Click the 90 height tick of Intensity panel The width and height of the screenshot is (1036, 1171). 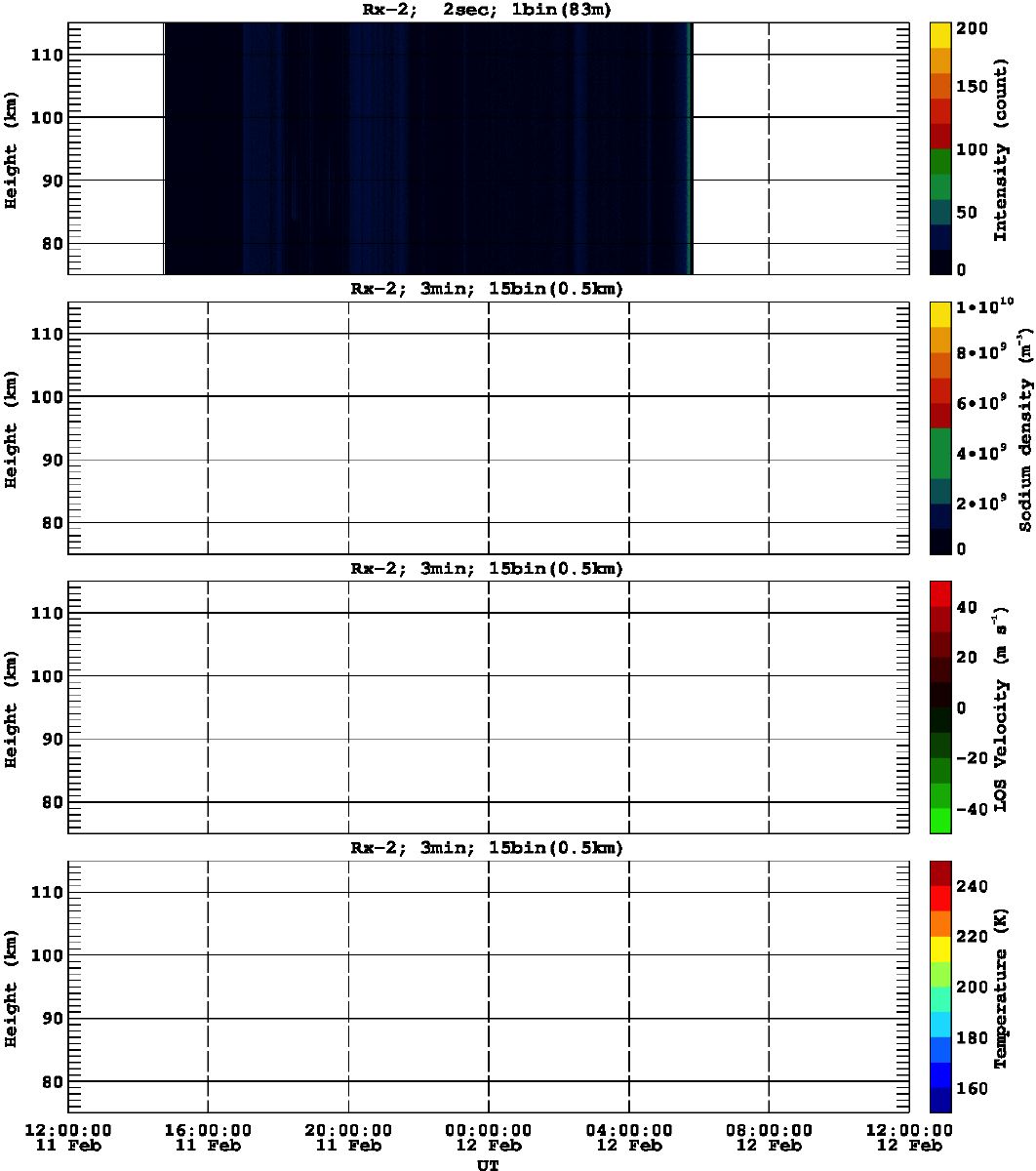pyautogui.click(x=52, y=180)
